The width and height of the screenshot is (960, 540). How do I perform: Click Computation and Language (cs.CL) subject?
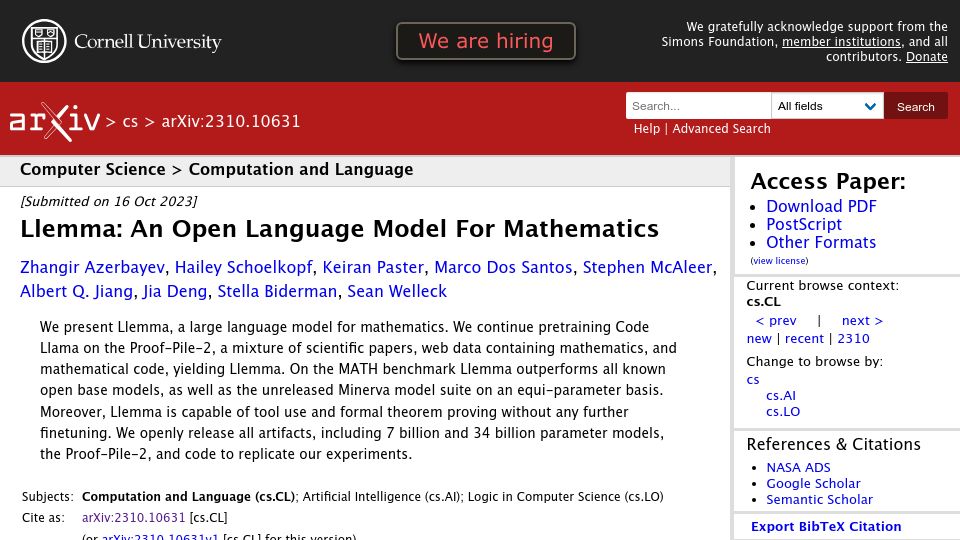point(189,497)
